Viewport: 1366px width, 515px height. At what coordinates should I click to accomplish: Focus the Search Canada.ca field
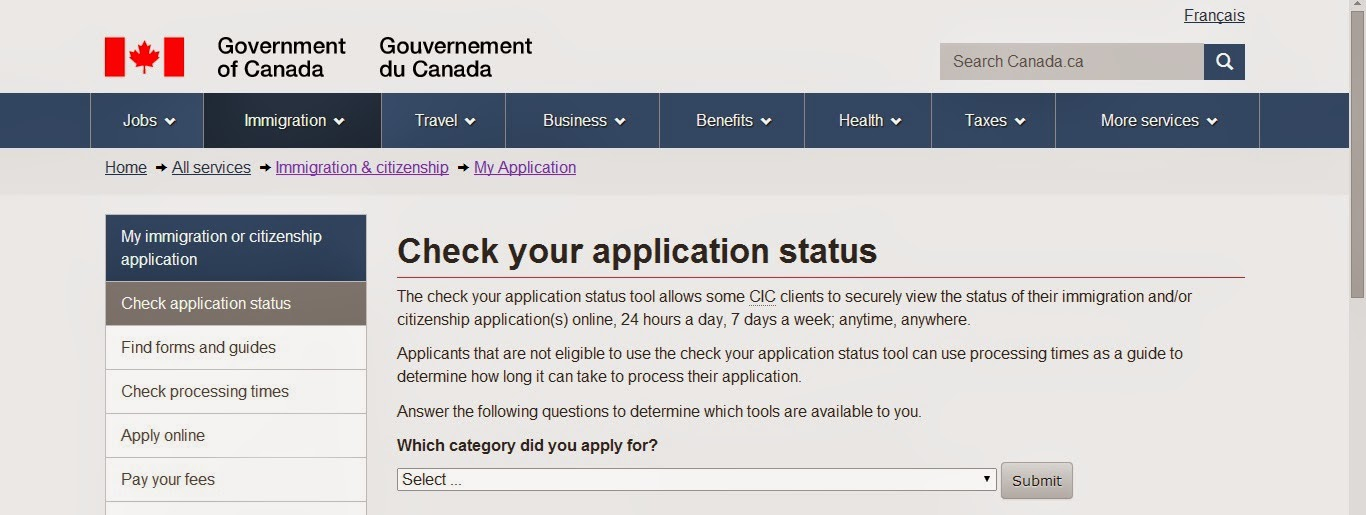coord(1072,62)
